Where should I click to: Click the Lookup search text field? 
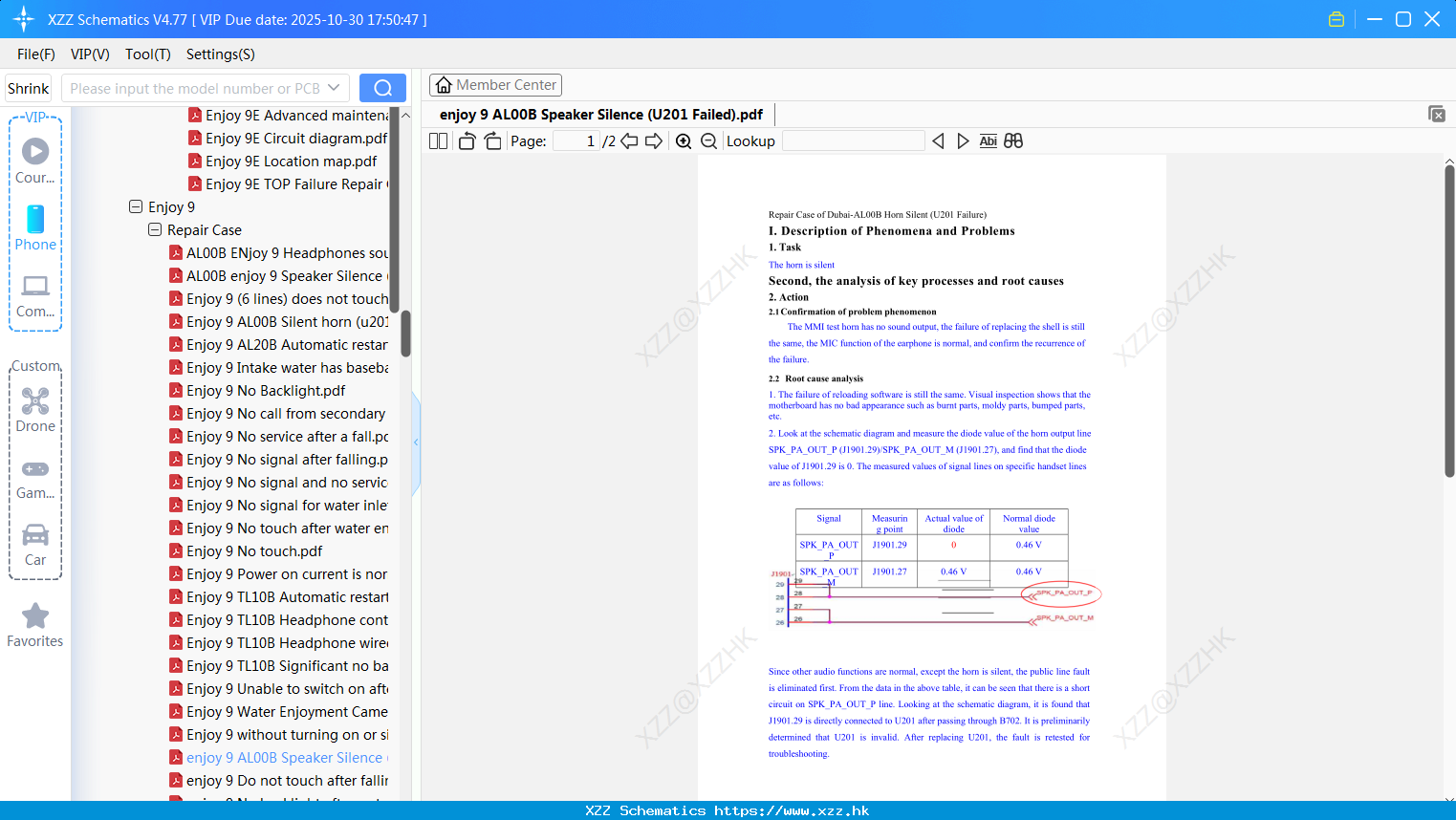(x=854, y=141)
